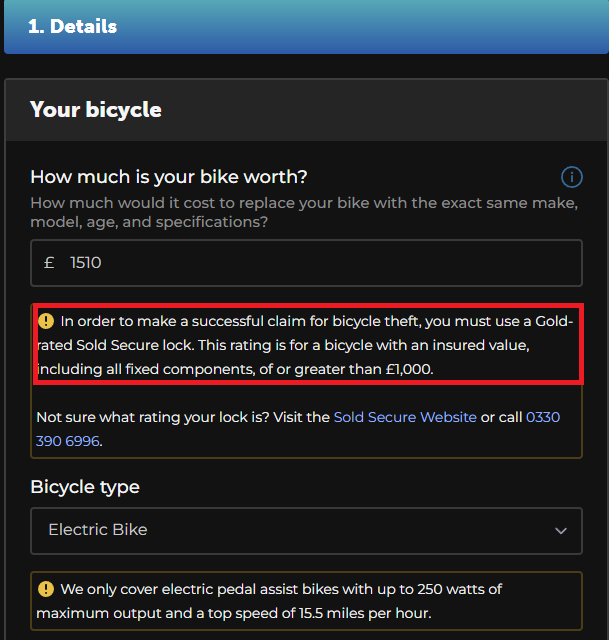Screen dimensions: 609x640
Task: Click the Your bicycle section header
Action: point(306,110)
